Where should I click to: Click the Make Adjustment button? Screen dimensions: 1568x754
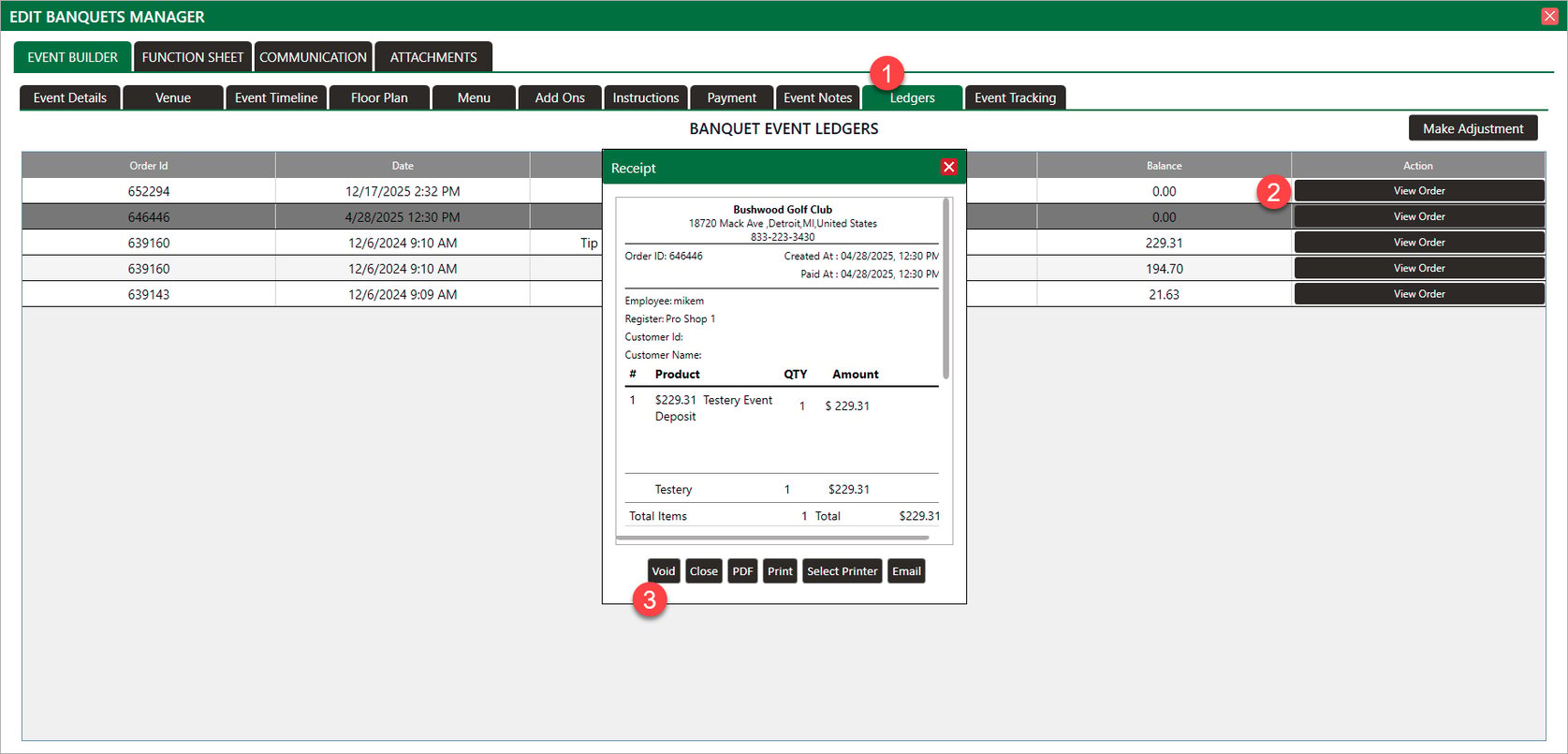click(1473, 128)
